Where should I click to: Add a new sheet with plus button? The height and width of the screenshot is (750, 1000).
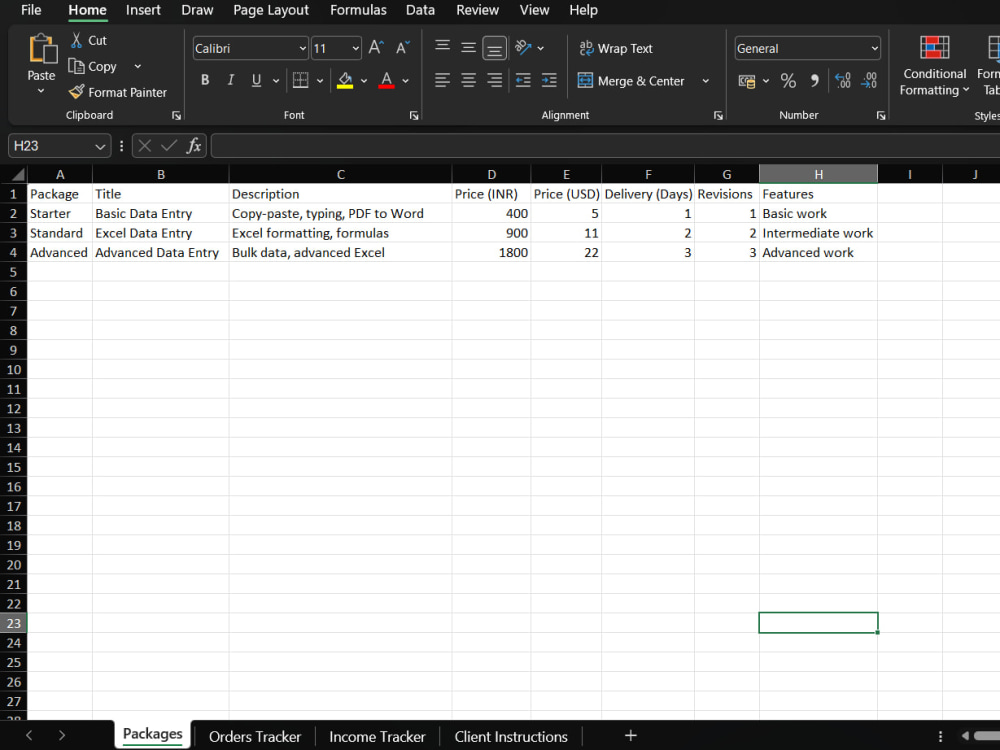click(630, 735)
